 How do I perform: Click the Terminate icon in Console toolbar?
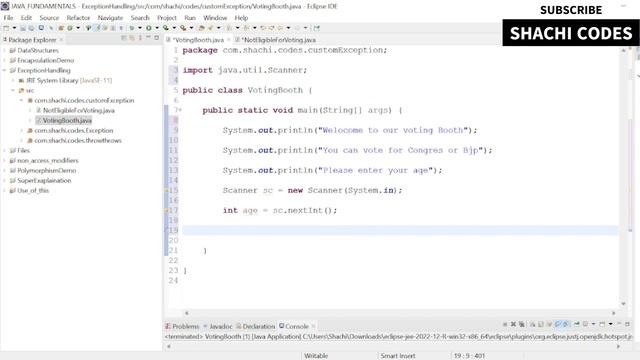(505, 324)
